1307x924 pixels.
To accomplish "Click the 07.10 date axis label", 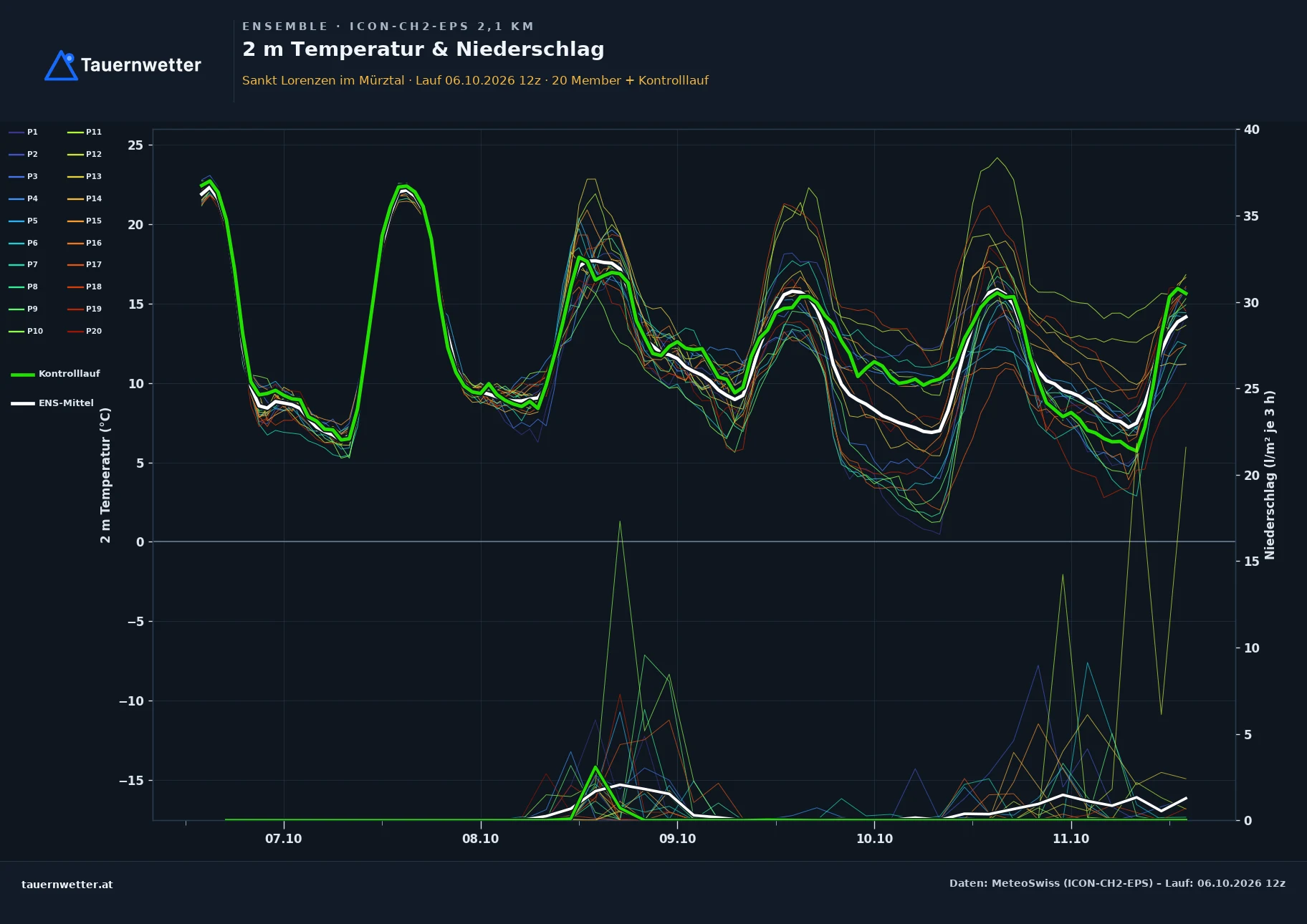I will click(x=284, y=839).
